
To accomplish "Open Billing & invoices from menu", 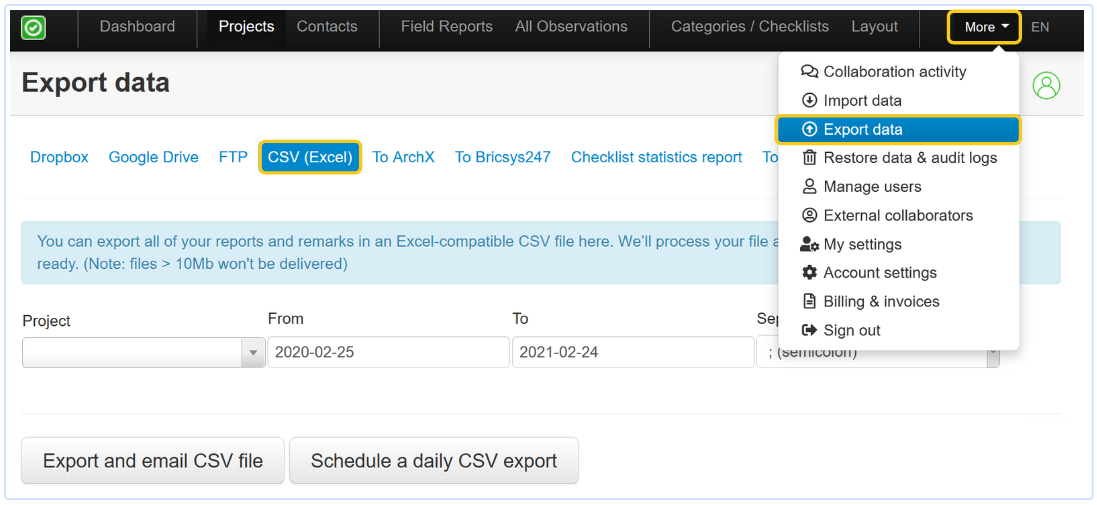I will pos(880,302).
